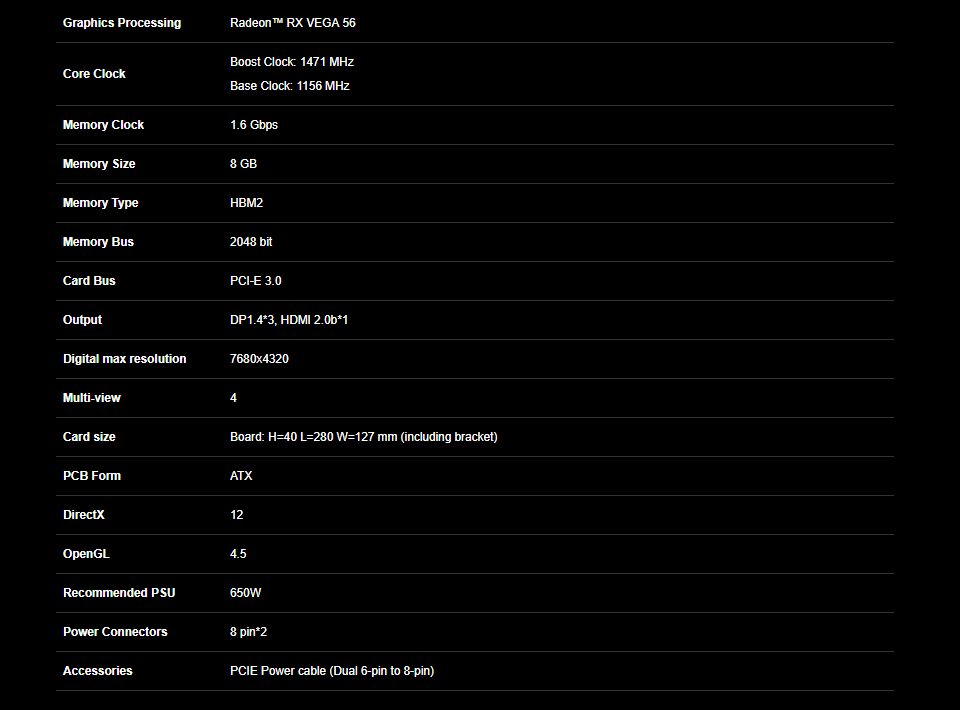960x710 pixels.
Task: Select the DP1.4*3, HDMI 2.0b*1 output text
Action: 289,320
